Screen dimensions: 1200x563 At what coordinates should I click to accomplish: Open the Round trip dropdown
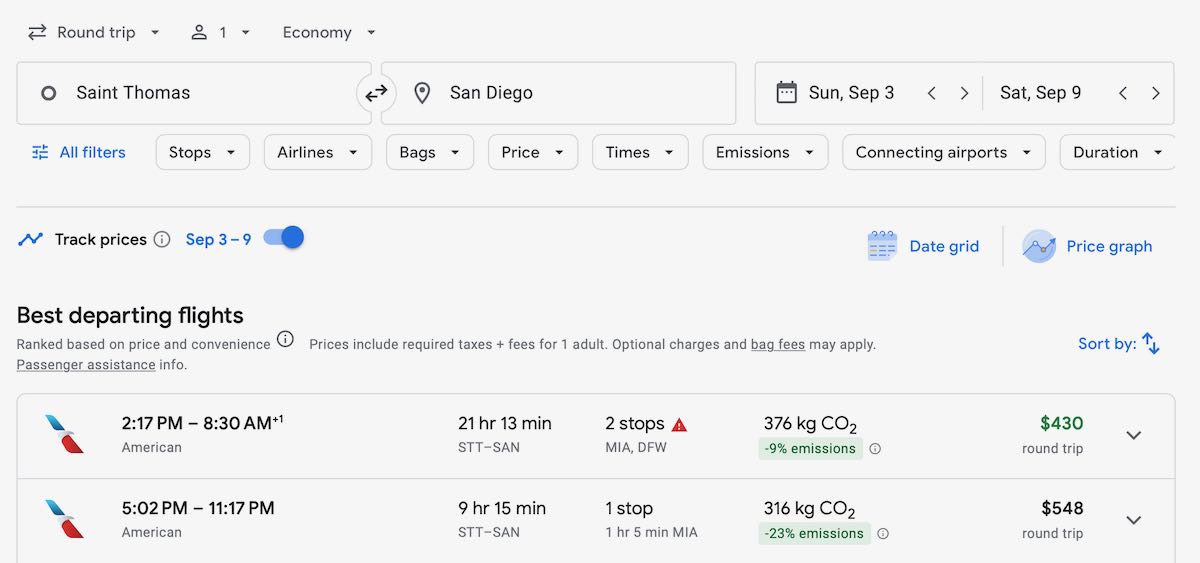point(93,32)
